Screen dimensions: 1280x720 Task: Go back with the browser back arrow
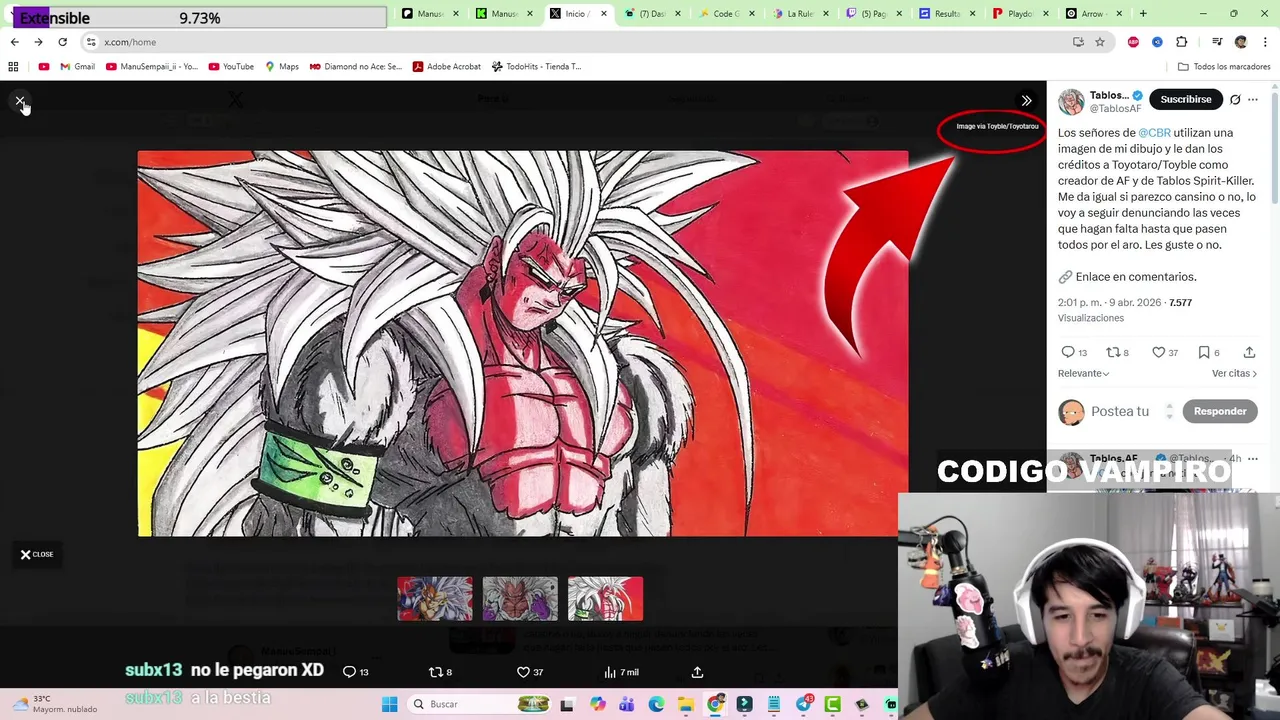pyautogui.click(x=14, y=42)
